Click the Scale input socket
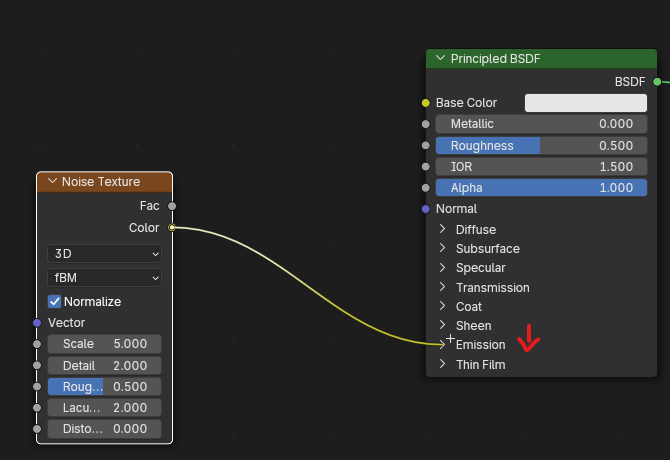Viewport: 670px width, 460px height. tap(37, 344)
